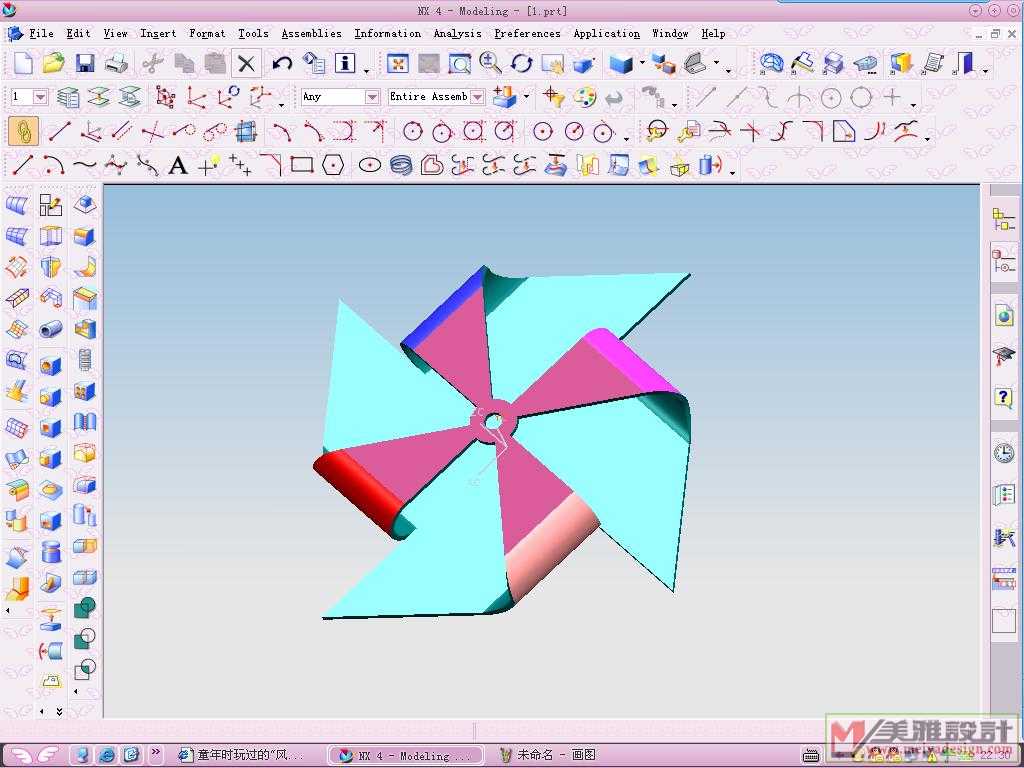Select the Text 'A' tool
Screen dimensions: 1024x768
tap(178, 165)
